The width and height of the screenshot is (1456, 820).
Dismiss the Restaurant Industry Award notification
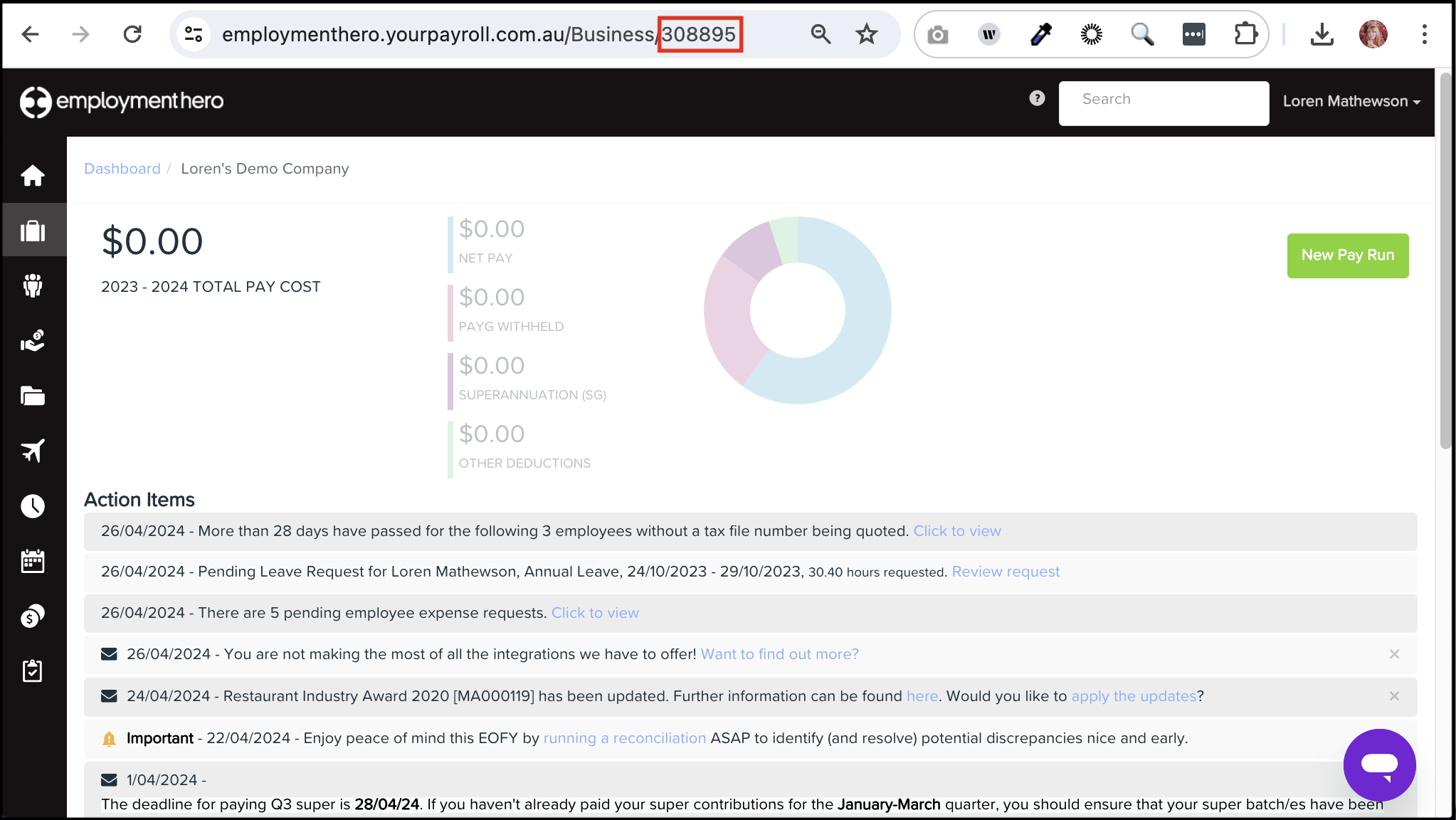point(1394,696)
